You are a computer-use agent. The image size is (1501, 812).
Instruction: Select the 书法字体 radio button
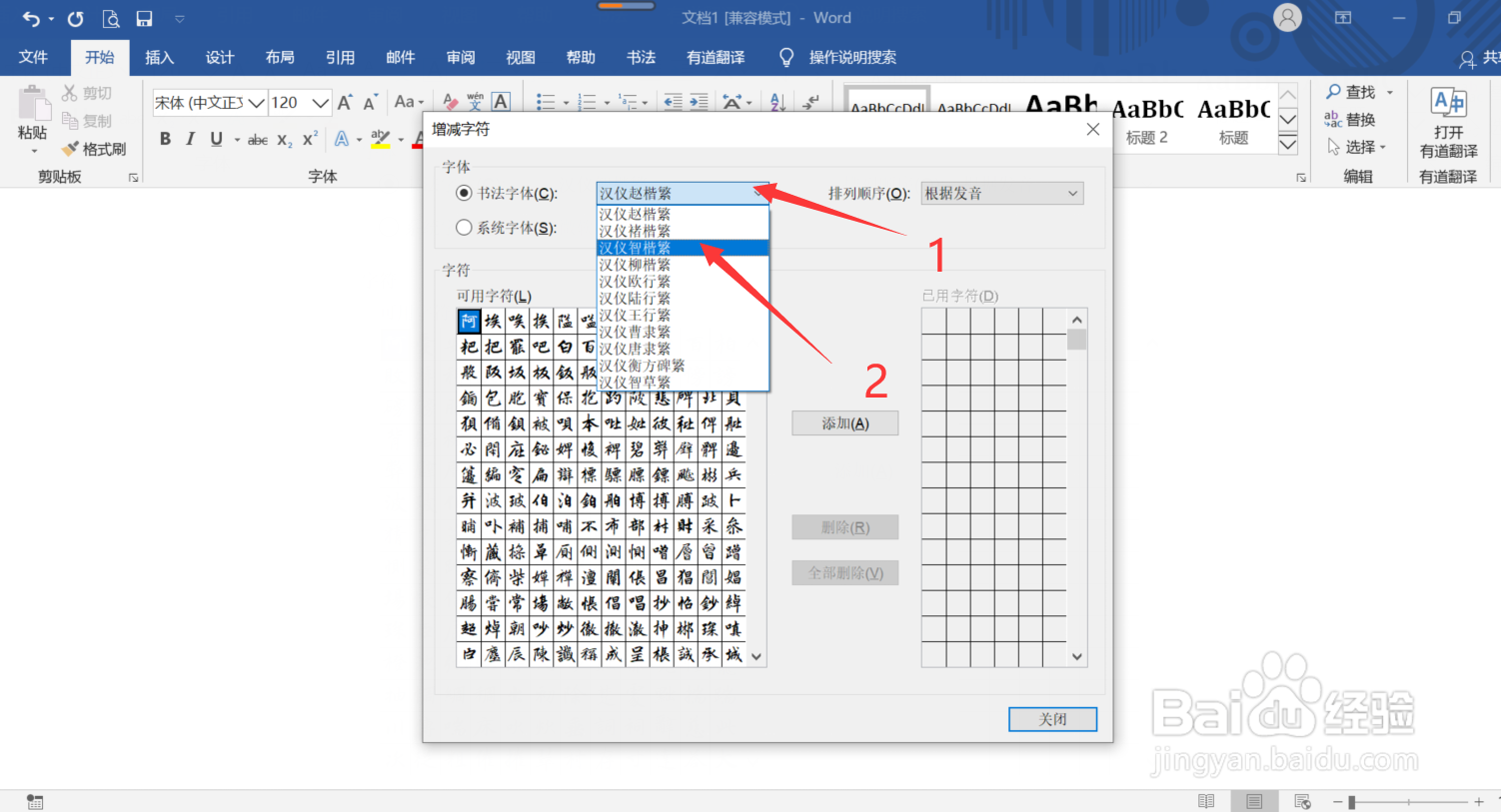click(464, 193)
